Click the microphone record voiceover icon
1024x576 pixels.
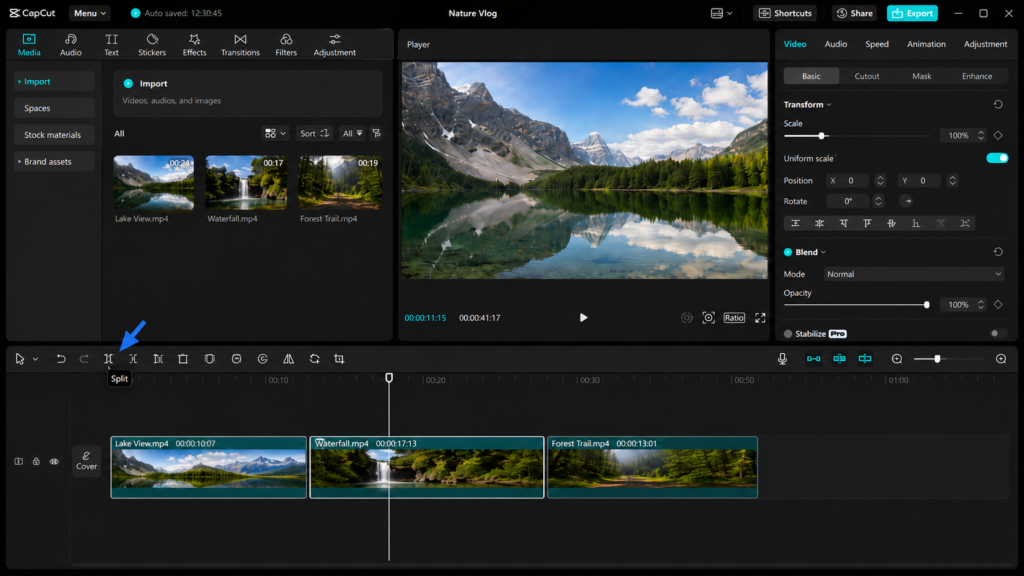pyautogui.click(x=782, y=359)
